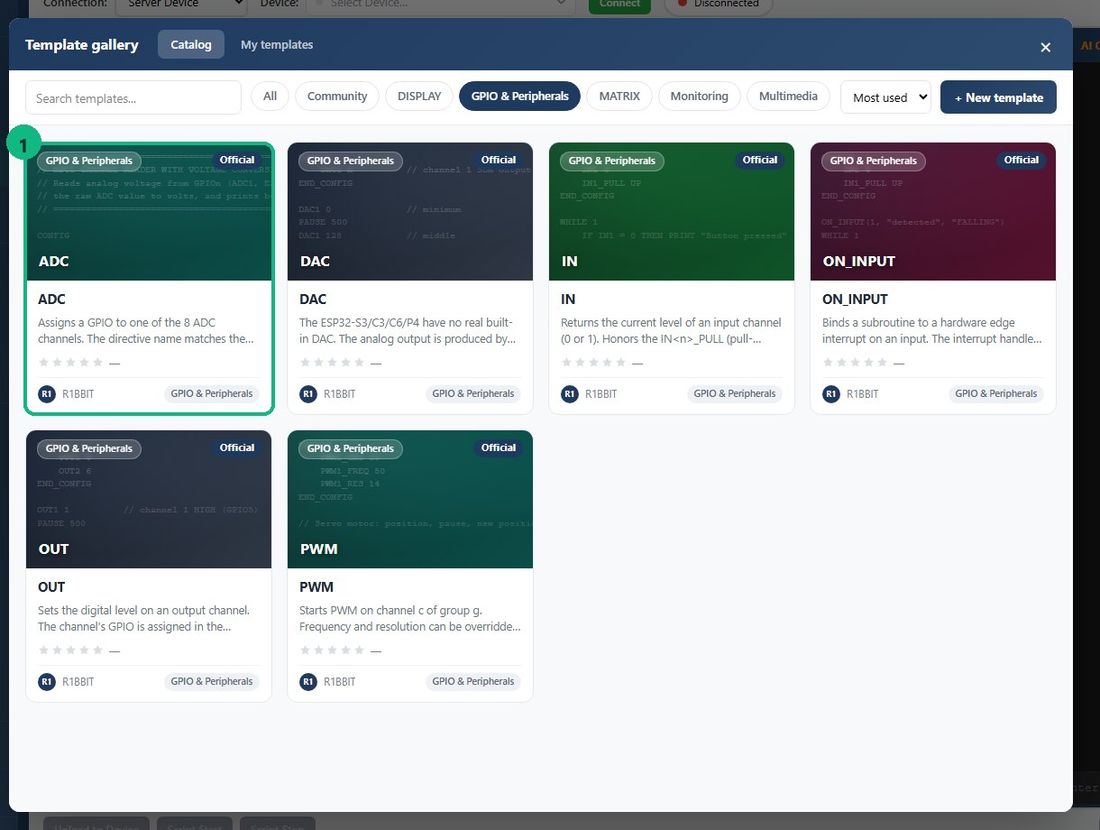Click the Connect button behind the gallery
Viewport: 1100px width, 830px height.
[619, 5]
